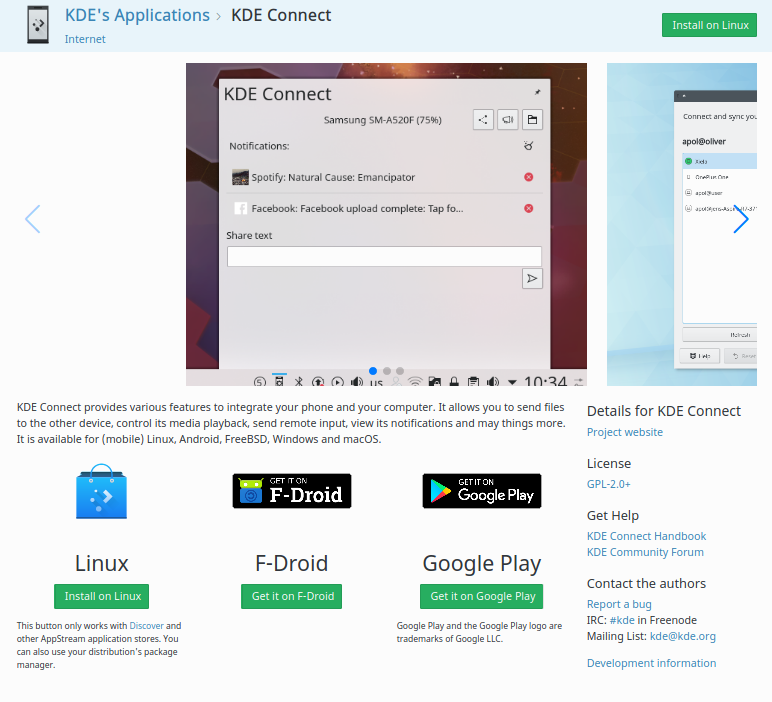772x702 pixels.
Task: Click the browse device folder icon
Action: (532, 120)
